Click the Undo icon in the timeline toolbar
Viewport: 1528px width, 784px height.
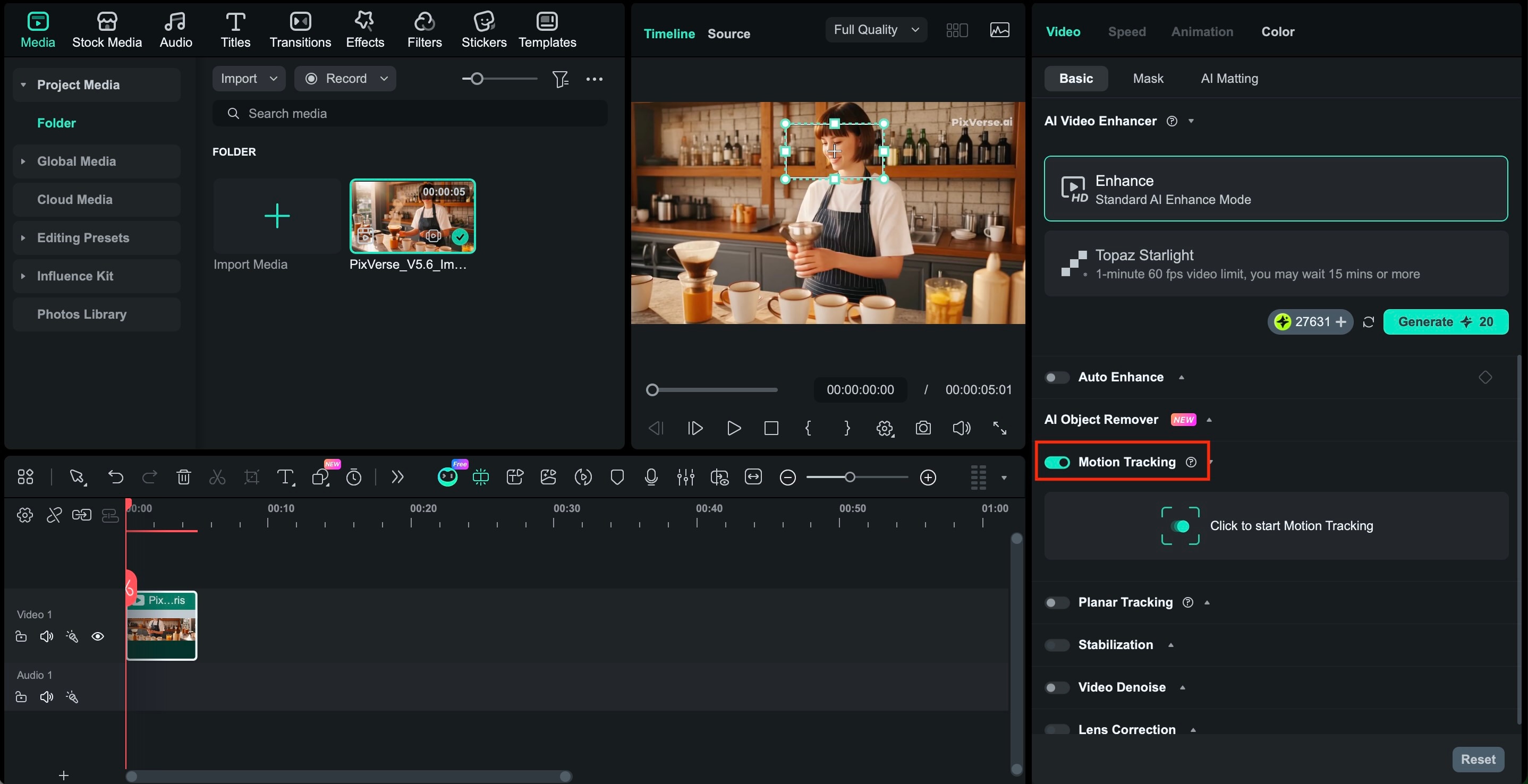(x=116, y=478)
